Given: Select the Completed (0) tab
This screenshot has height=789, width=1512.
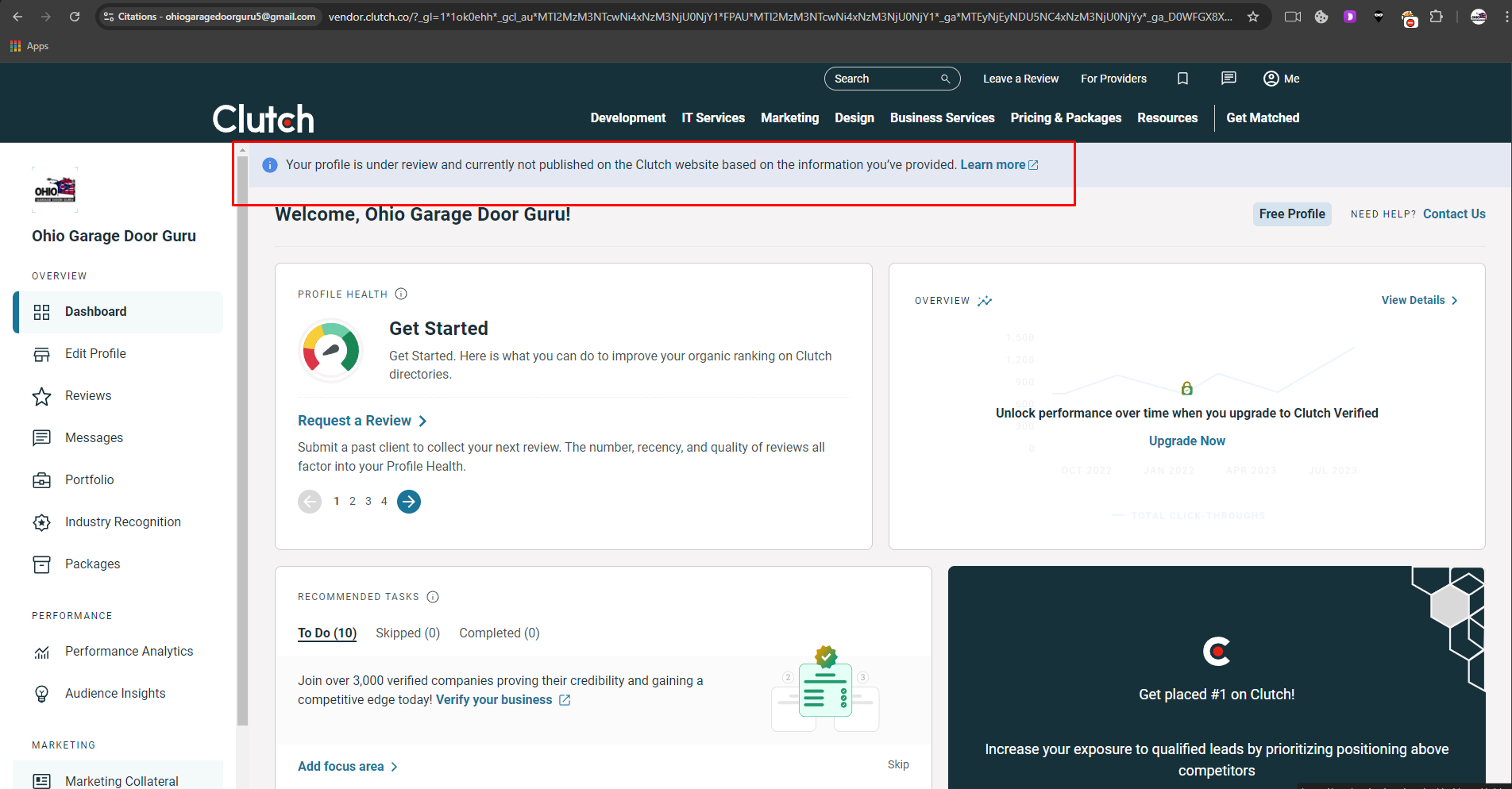Looking at the screenshot, I should (499, 633).
